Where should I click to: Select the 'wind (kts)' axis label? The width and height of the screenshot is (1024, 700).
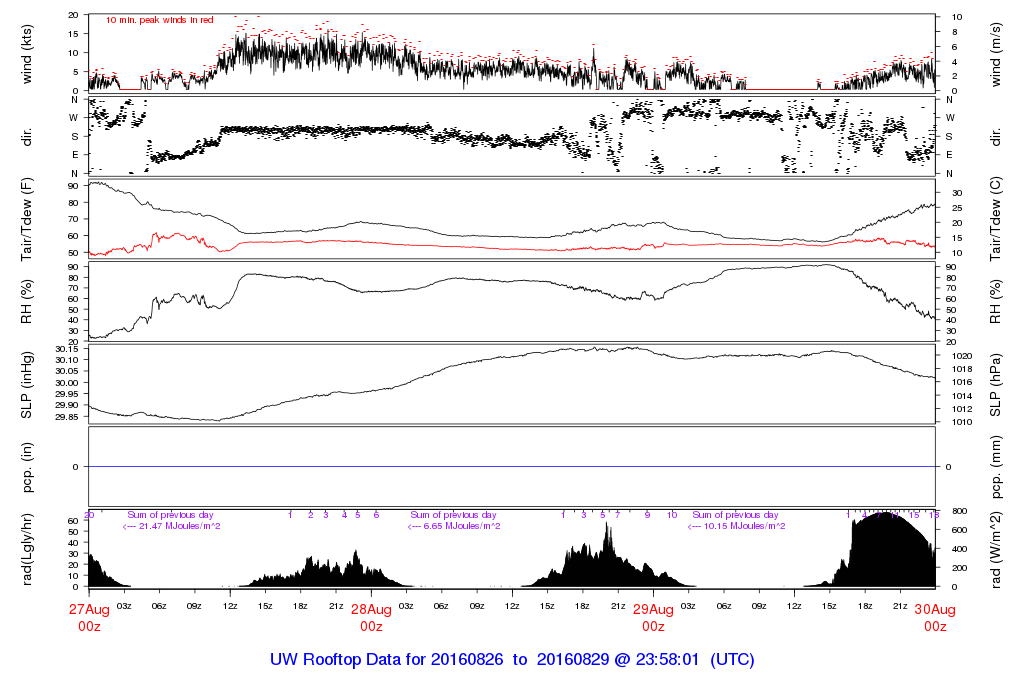pyautogui.click(x=27, y=54)
